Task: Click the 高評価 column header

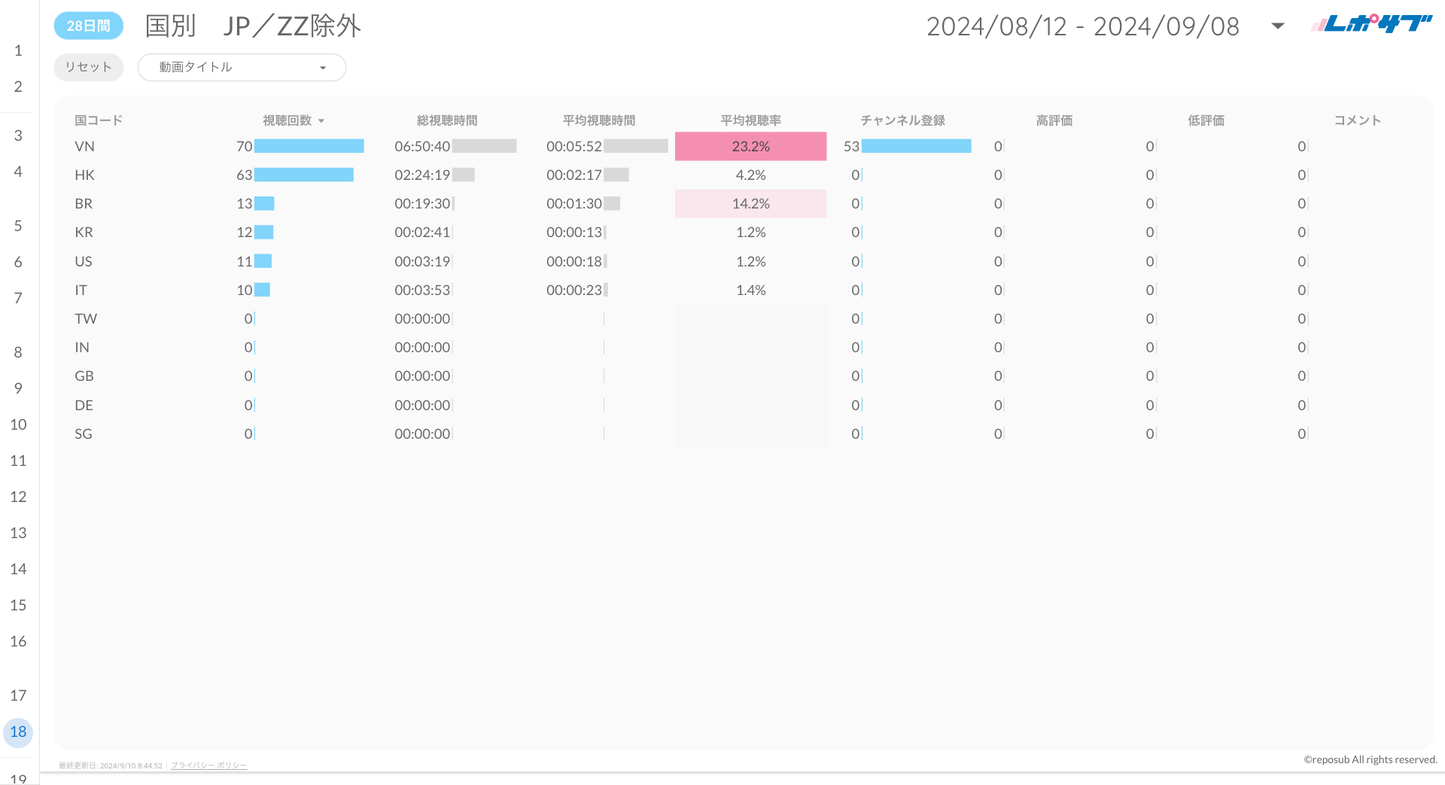Action: point(1055,120)
